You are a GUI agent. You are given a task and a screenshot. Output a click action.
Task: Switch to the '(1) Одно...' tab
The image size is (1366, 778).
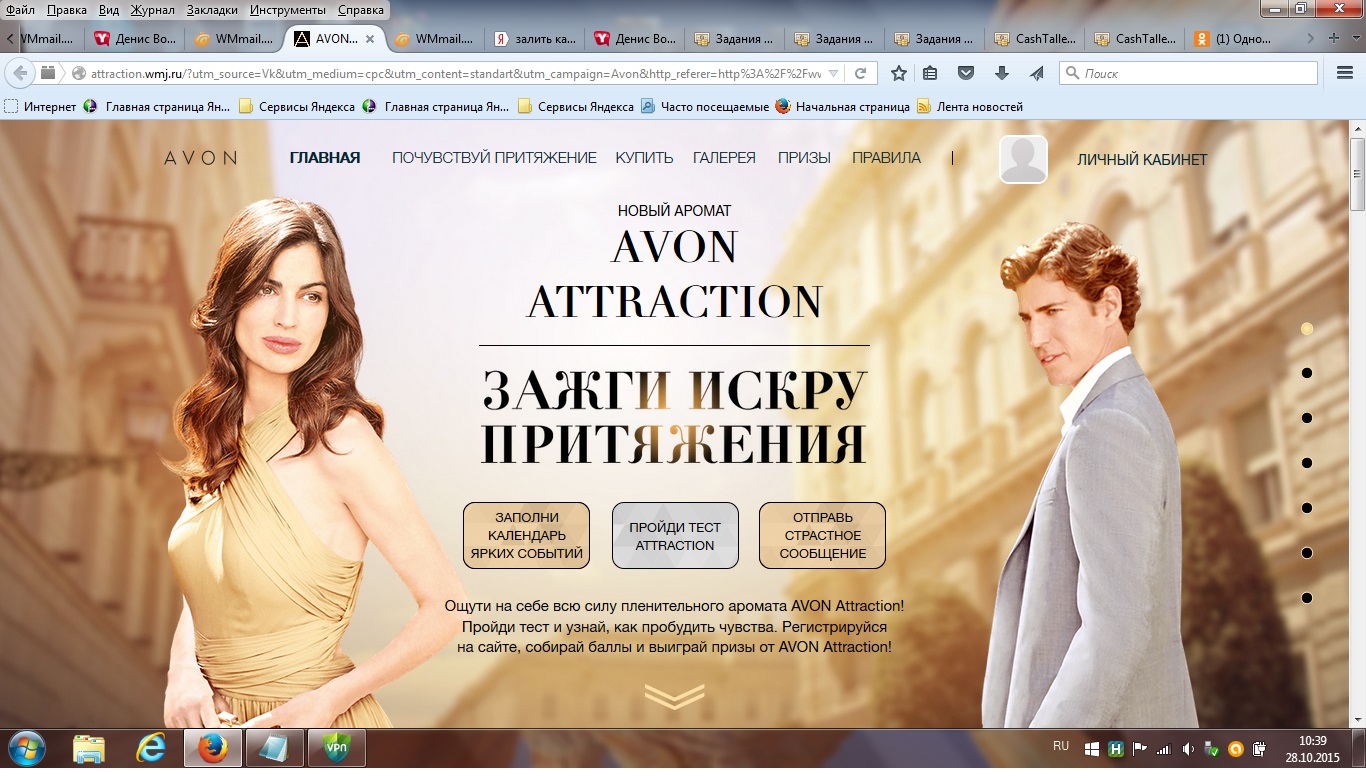point(1235,39)
